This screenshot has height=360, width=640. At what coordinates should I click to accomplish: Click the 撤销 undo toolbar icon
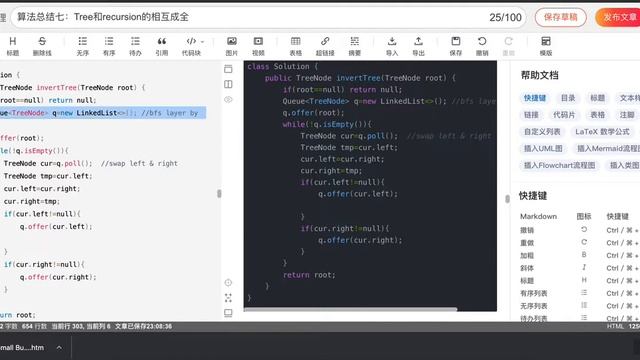click(x=482, y=46)
